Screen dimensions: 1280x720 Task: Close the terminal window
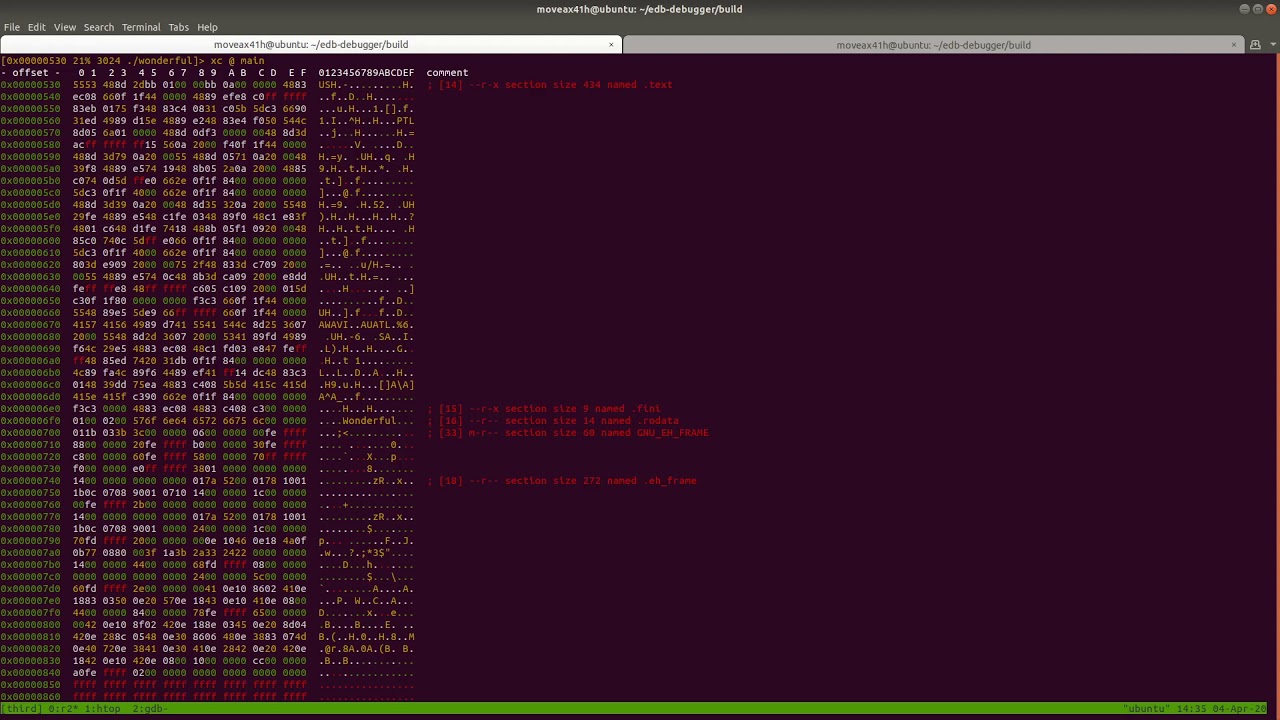pyautogui.click(x=1270, y=9)
